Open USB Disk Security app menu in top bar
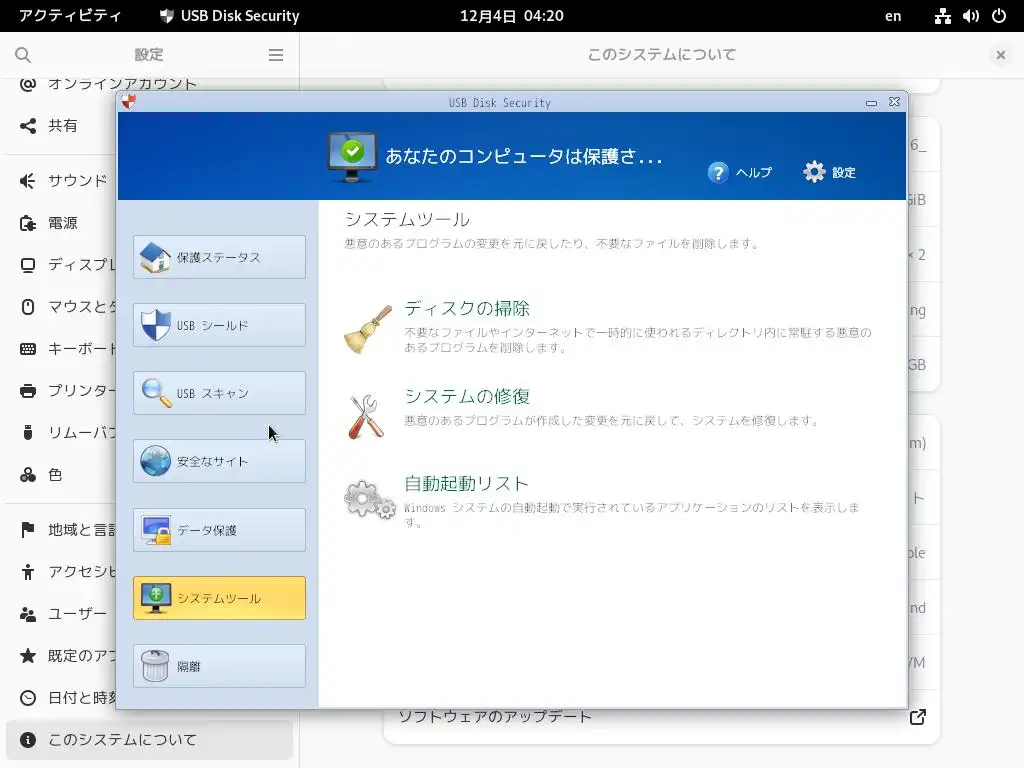Viewport: 1024px width, 768px height. coord(230,16)
